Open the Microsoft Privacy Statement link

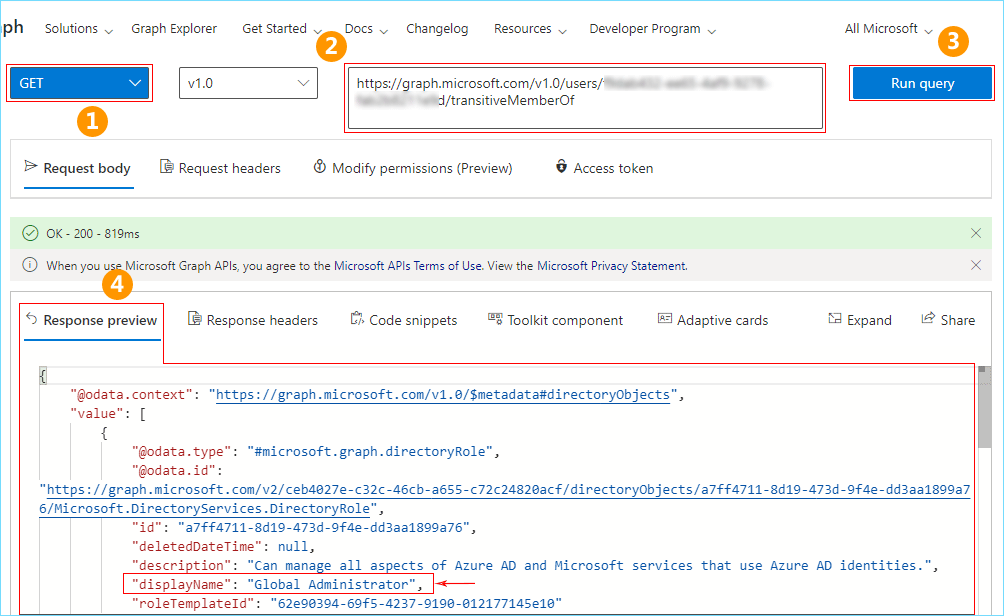coord(611,266)
